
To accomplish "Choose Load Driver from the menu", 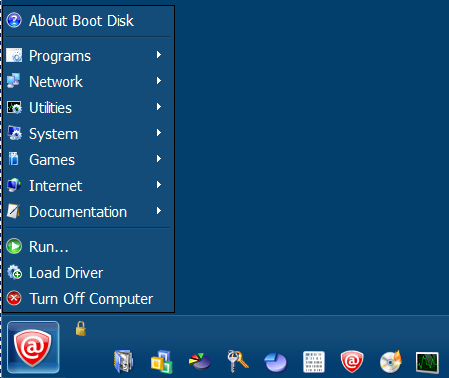I will (88, 272).
